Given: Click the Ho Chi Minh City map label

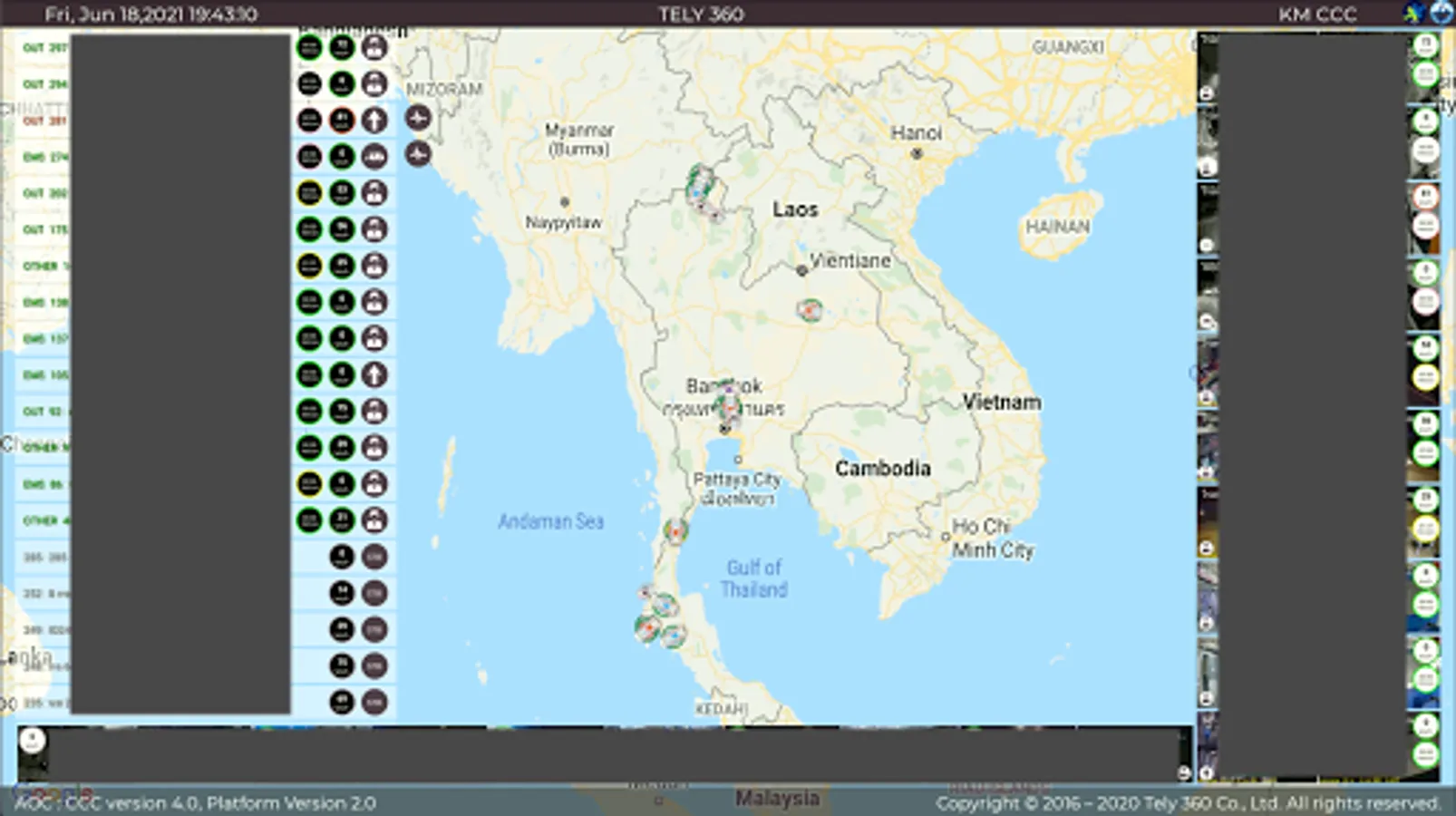Looking at the screenshot, I should pos(993,538).
